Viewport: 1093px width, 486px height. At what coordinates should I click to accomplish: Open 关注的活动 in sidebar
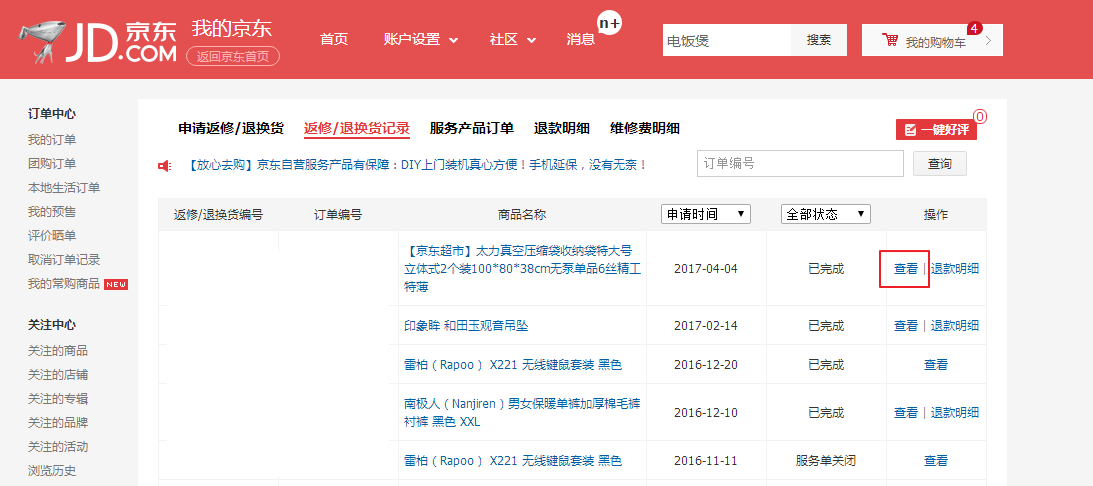[x=58, y=446]
